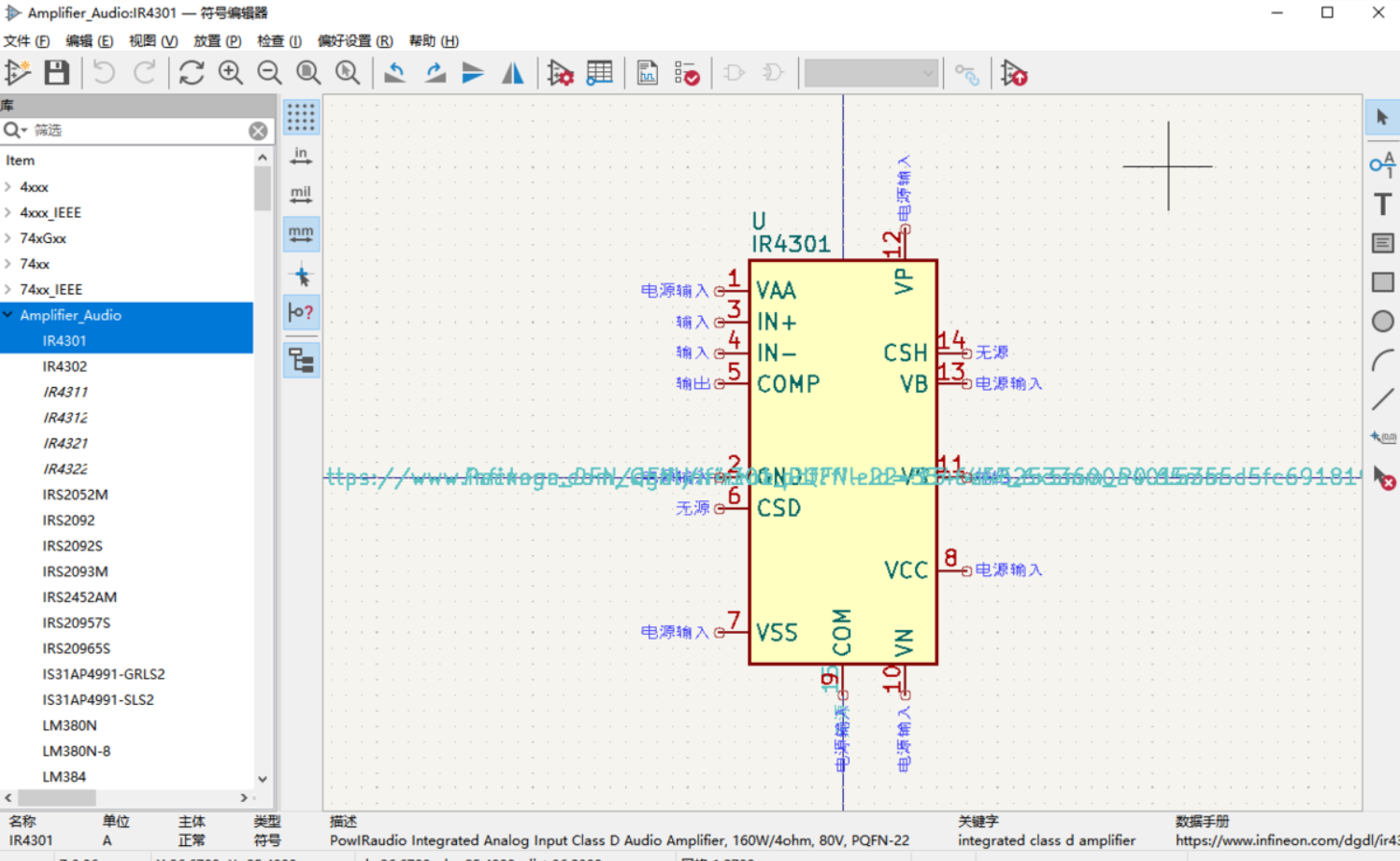1400x861 pixels.
Task: Toggle pin electrical type display
Action: [301, 312]
